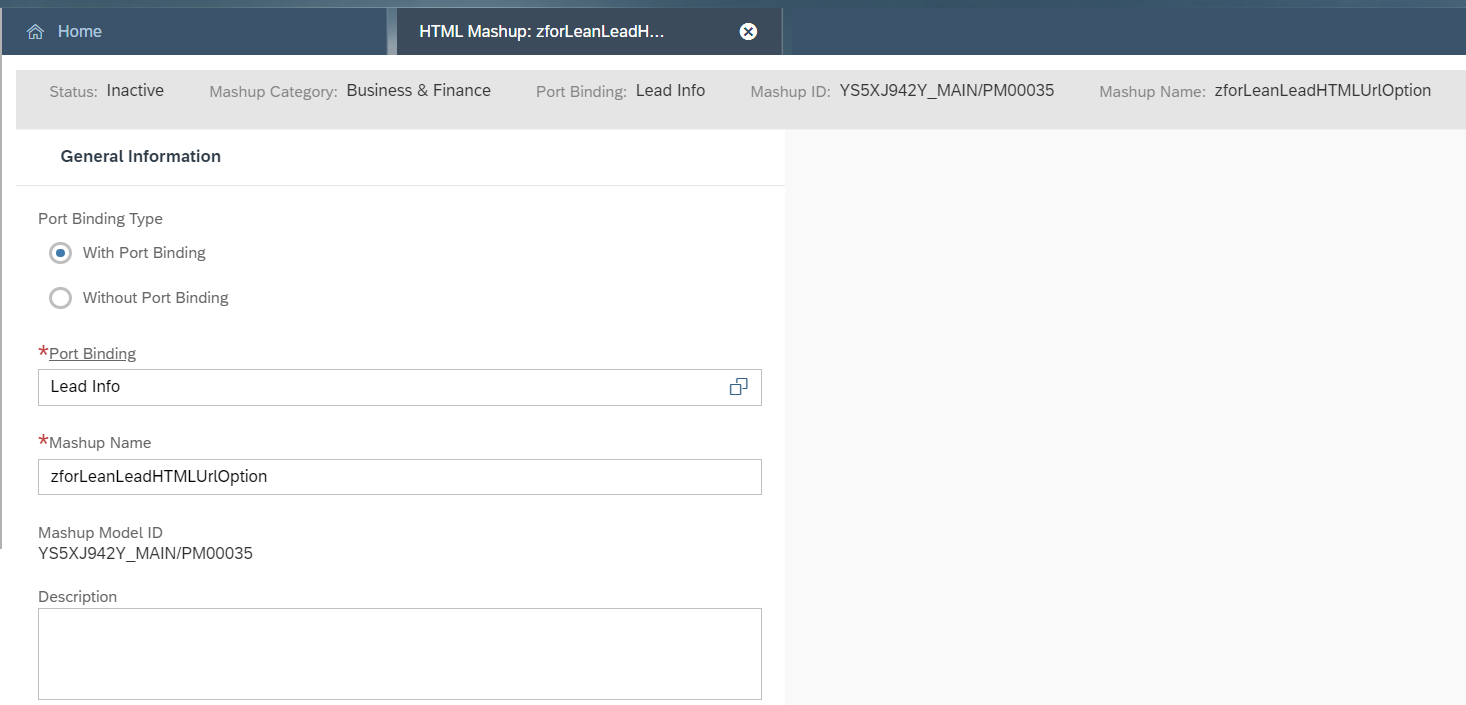
Task: Click Mashup Category value Business & Finance
Action: [419, 90]
